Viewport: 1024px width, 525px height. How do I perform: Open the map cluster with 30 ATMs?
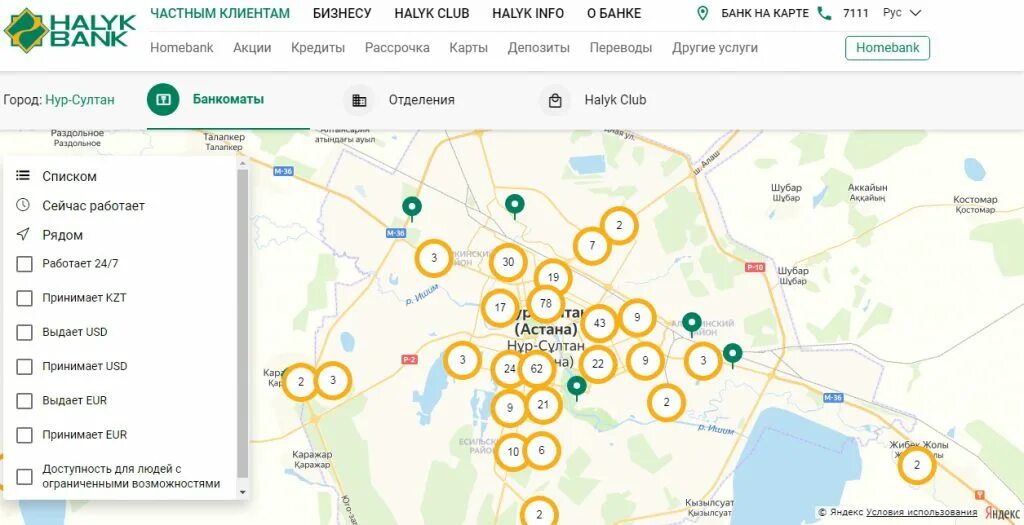508,262
